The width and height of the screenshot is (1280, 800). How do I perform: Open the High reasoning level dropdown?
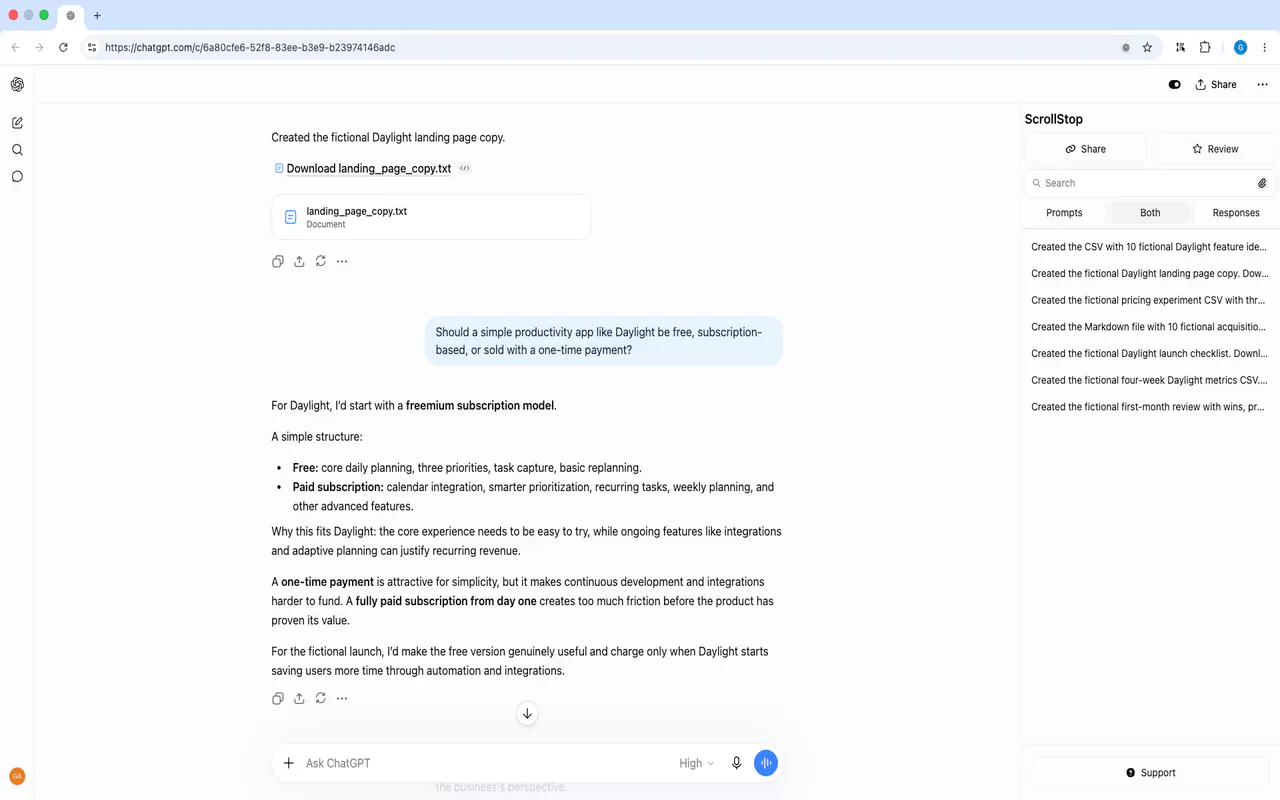(x=697, y=763)
